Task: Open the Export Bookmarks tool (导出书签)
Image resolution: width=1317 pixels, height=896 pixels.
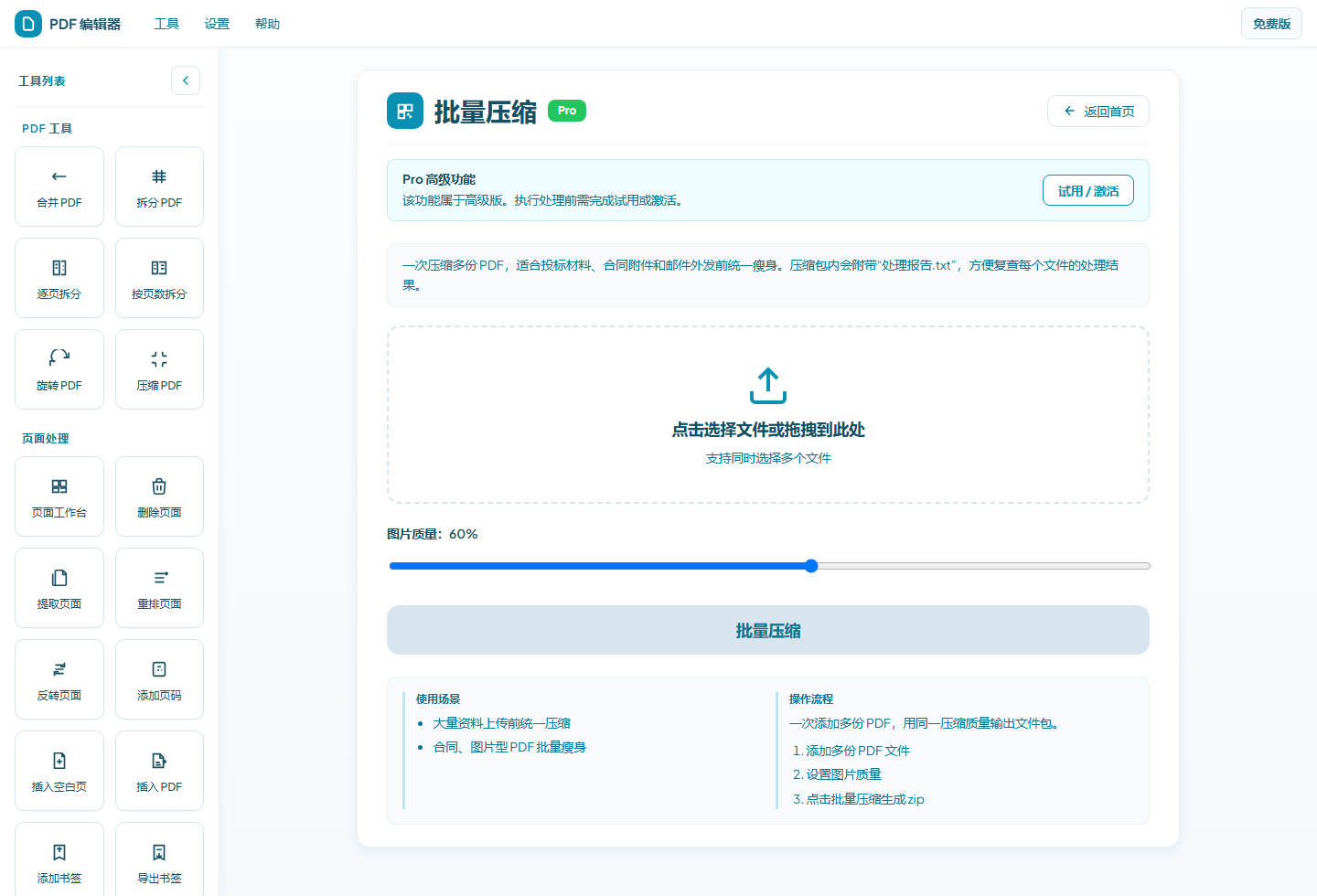Action: (x=159, y=859)
